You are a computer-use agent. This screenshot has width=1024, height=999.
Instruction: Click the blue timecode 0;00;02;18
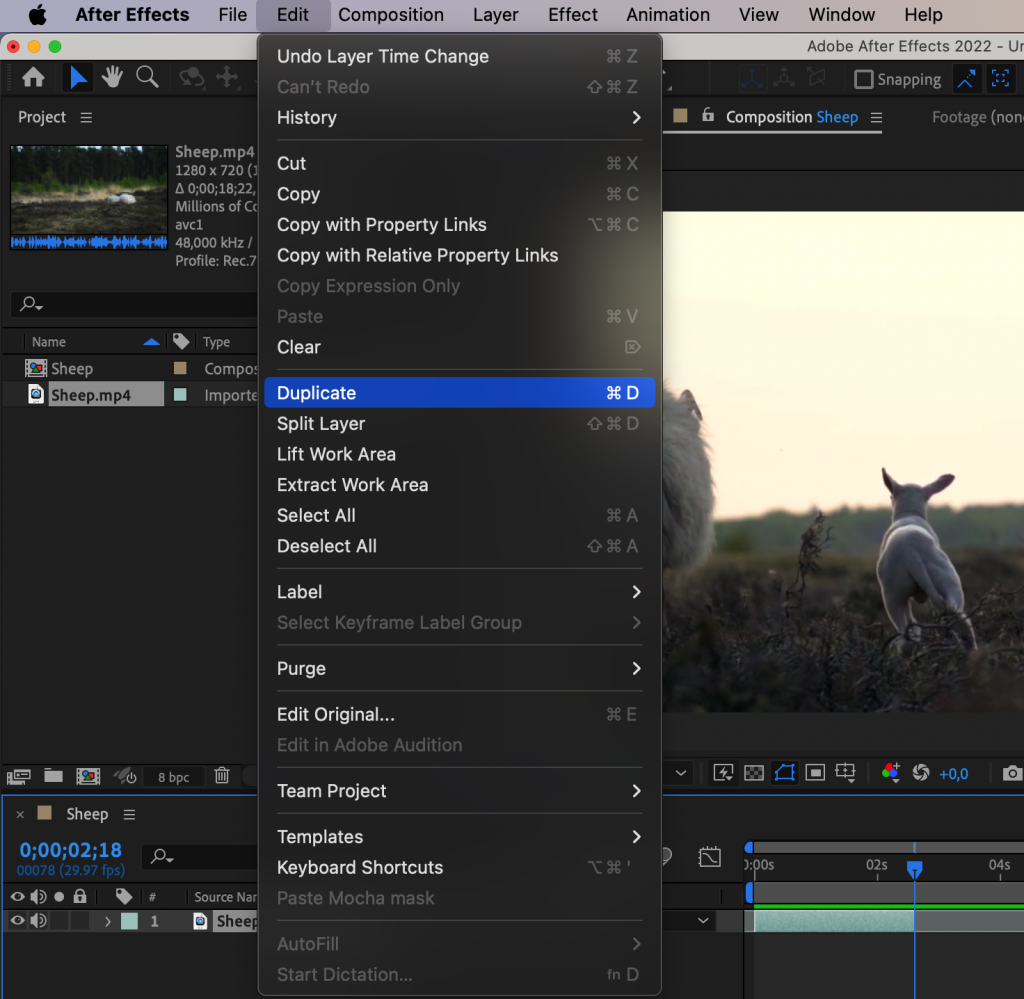point(70,848)
